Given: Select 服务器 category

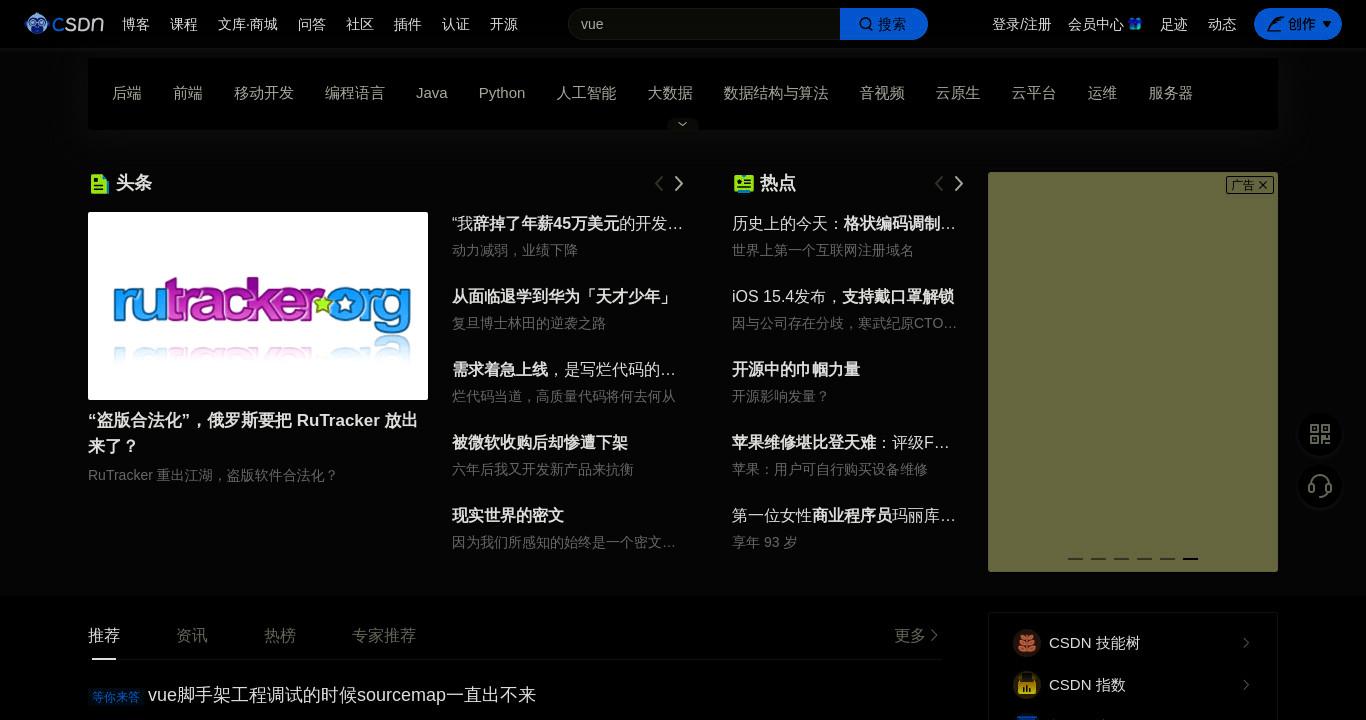Looking at the screenshot, I should (1171, 93).
